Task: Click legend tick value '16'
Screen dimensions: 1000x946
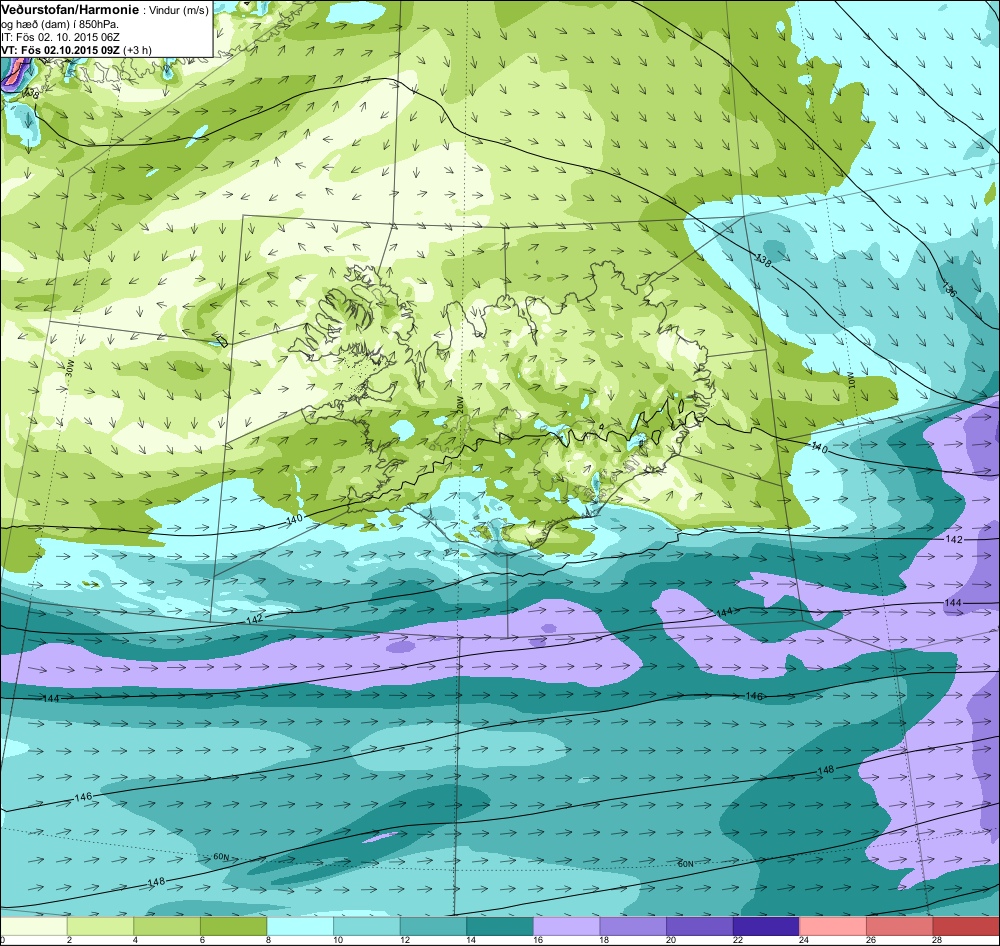Action: click(538, 940)
